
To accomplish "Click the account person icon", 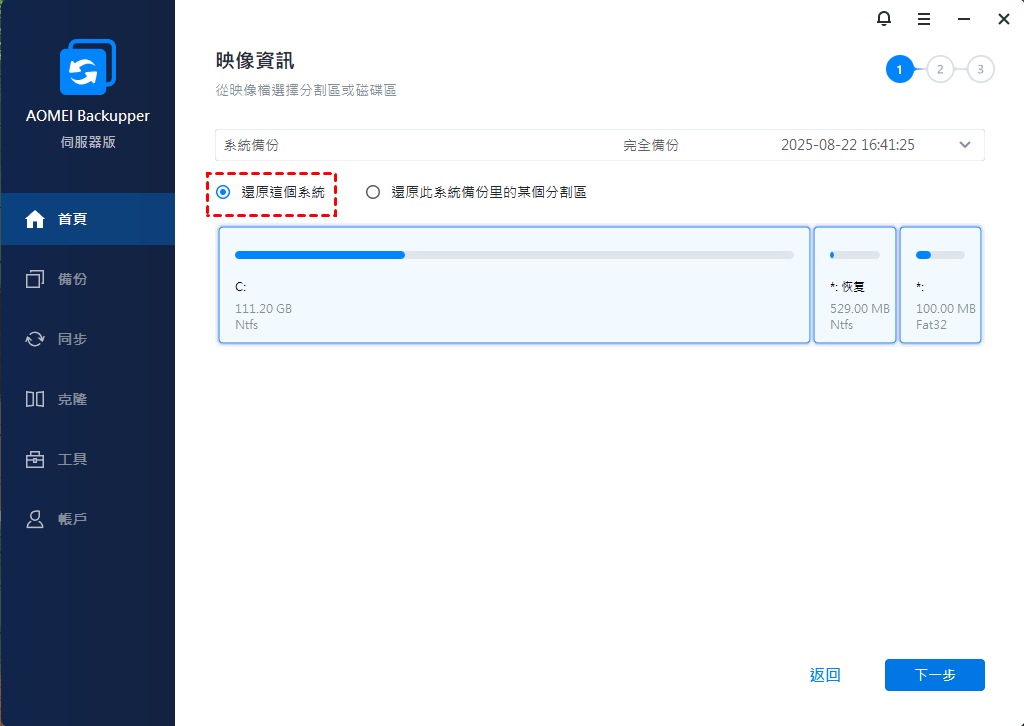I will [35, 519].
